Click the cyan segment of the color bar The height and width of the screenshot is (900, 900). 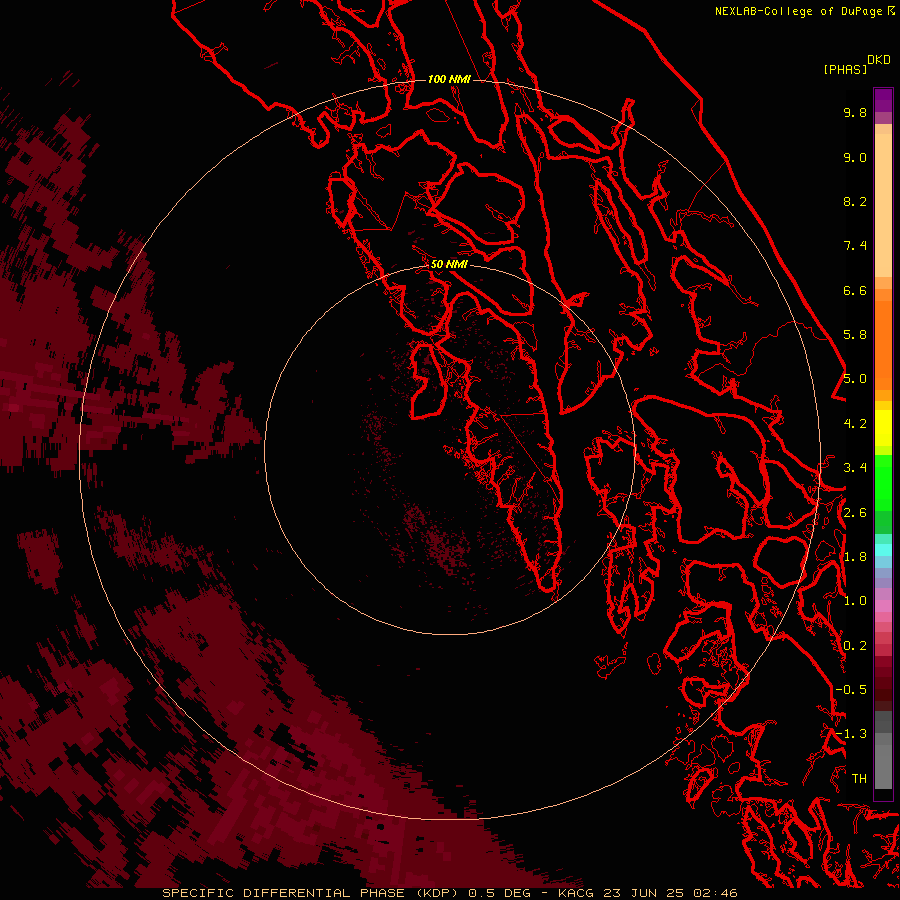[x=883, y=550]
